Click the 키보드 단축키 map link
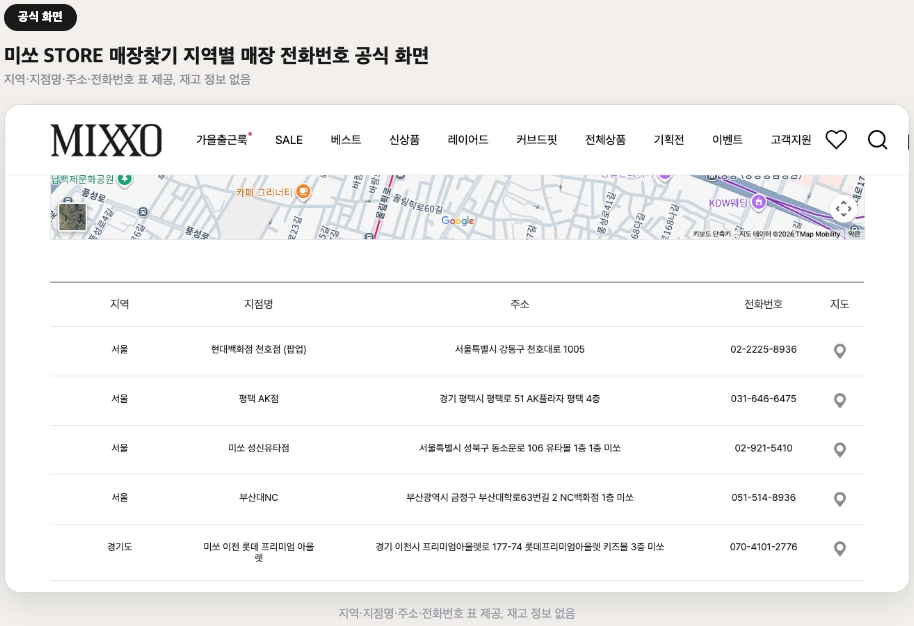914x626 pixels. coord(712,234)
